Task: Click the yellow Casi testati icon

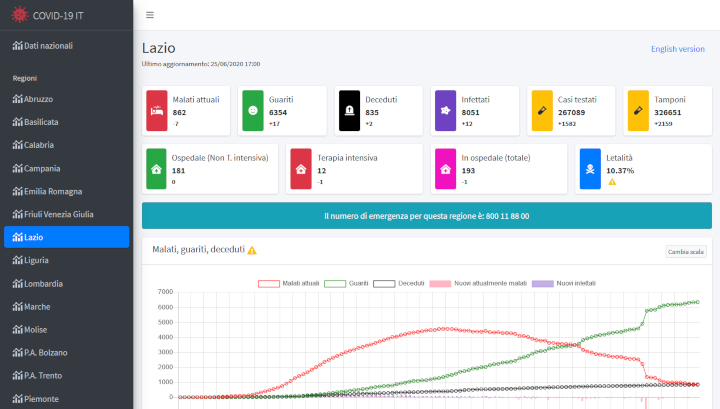Action: click(541, 110)
